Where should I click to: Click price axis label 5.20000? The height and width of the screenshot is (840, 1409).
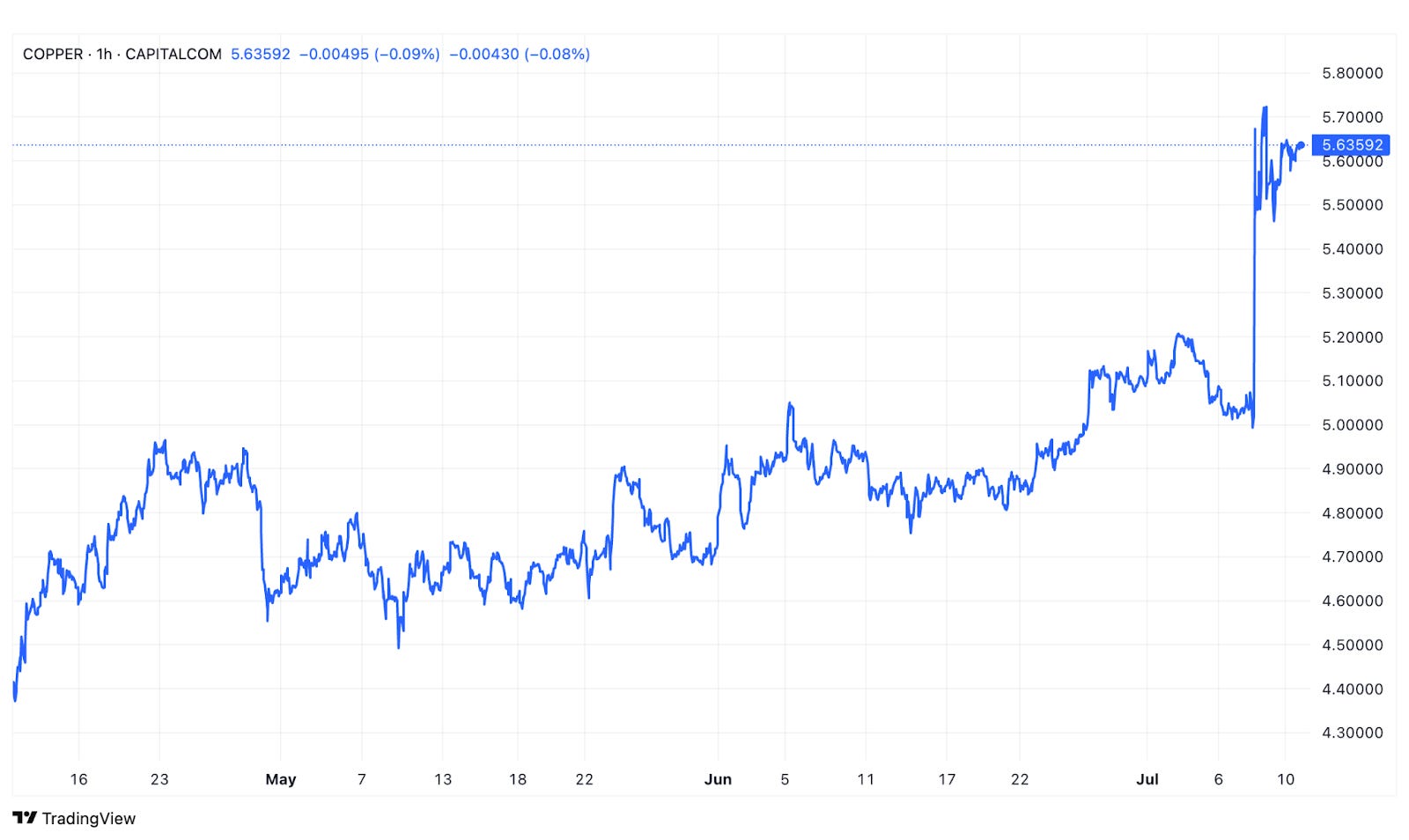(1353, 337)
